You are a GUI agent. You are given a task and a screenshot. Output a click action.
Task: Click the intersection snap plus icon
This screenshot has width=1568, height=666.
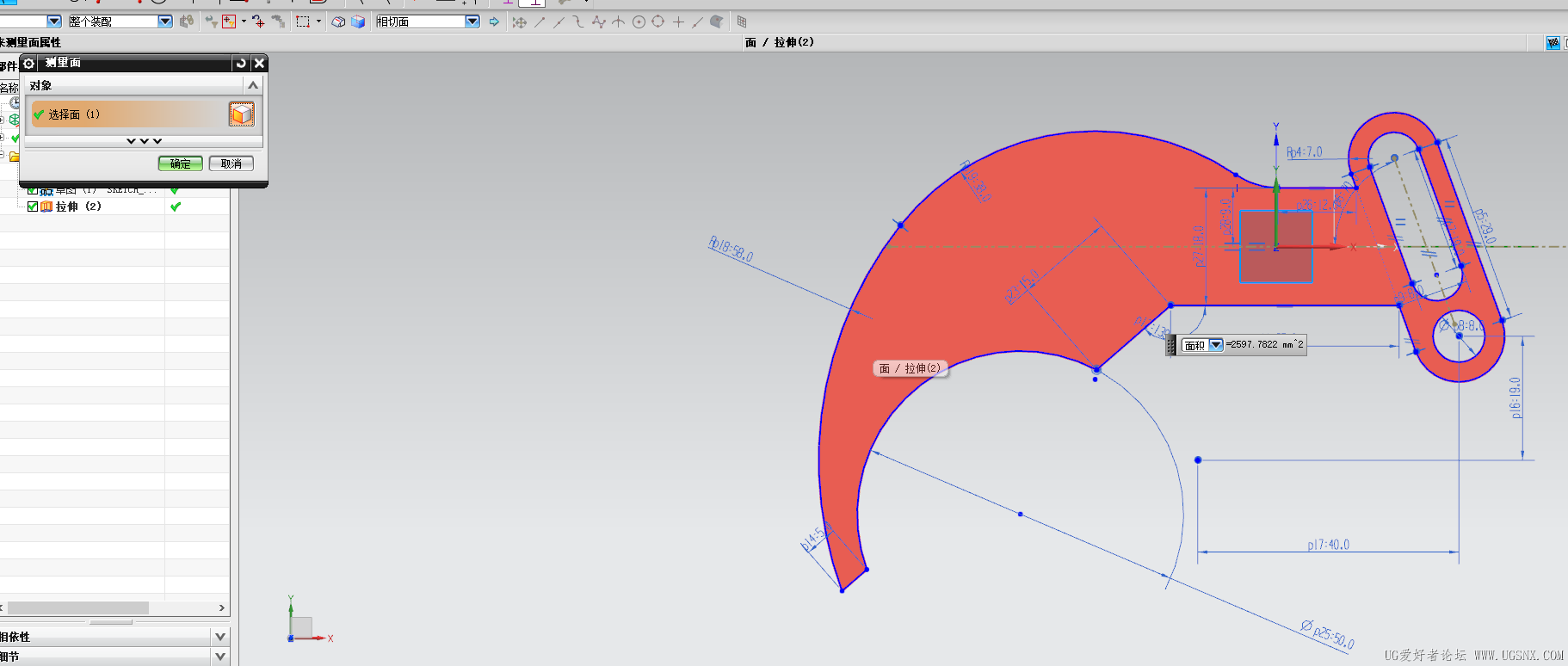(x=678, y=22)
